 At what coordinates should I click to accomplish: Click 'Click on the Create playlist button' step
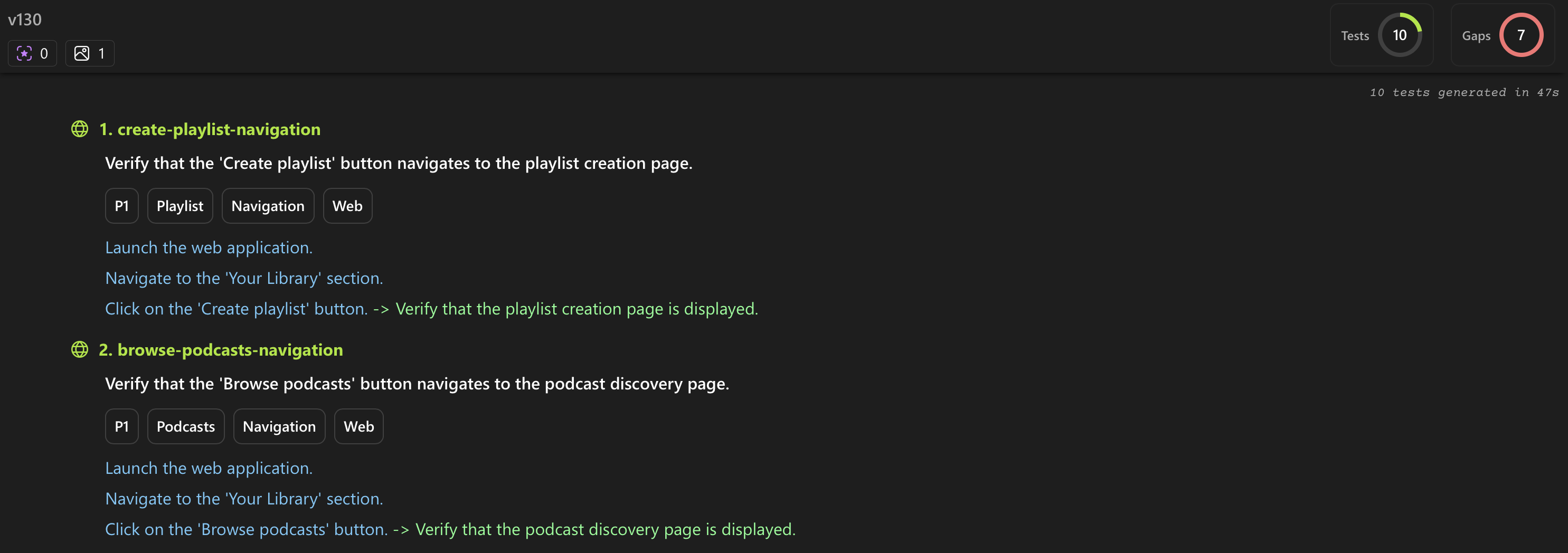click(x=236, y=309)
